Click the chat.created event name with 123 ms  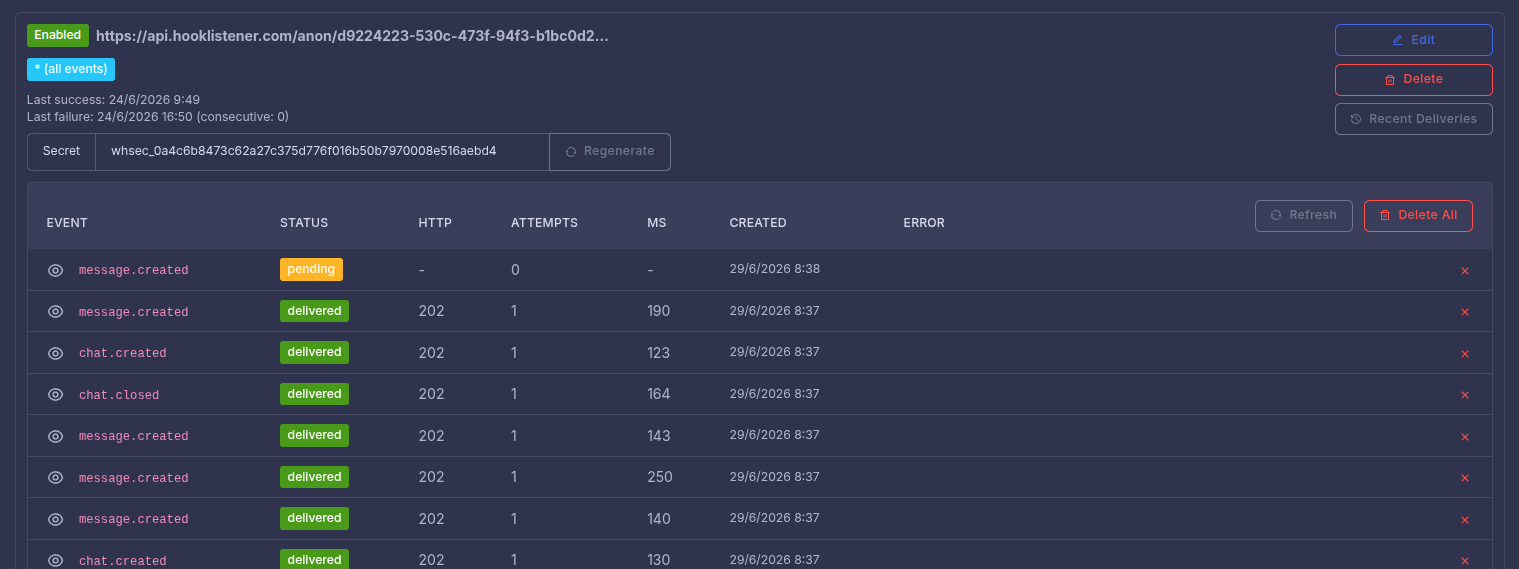[x=123, y=353]
